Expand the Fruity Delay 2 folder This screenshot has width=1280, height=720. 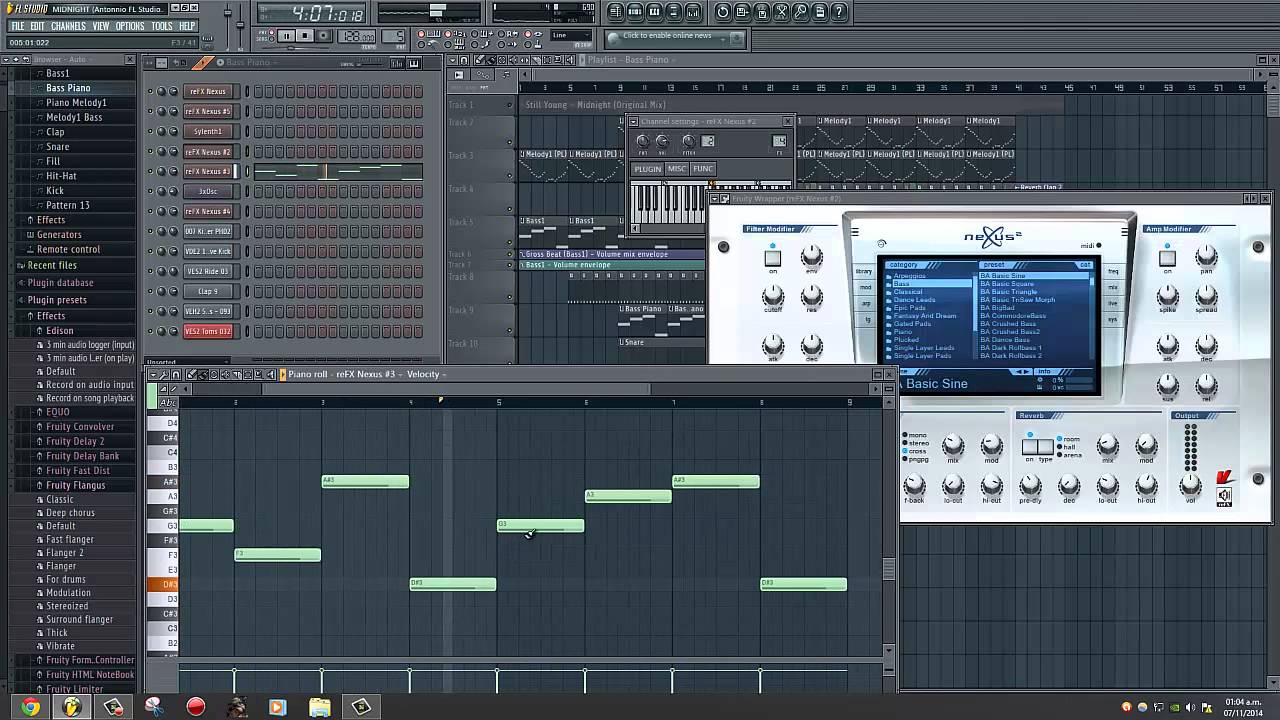tap(75, 441)
